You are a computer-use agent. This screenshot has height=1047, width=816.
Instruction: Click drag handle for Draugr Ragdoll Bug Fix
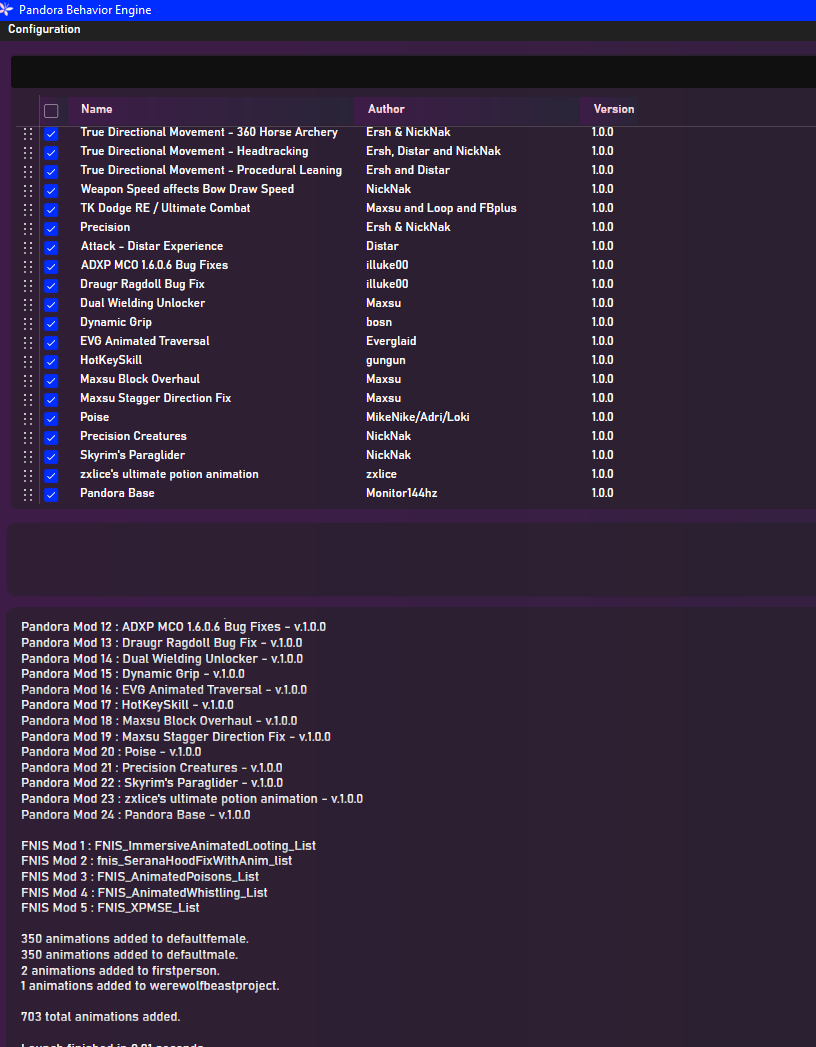[x=27, y=286]
